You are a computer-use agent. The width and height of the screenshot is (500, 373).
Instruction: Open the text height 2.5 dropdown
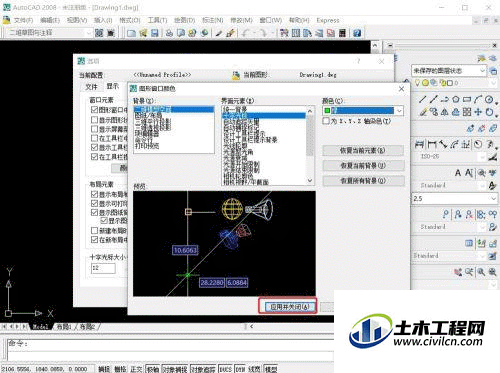455,199
